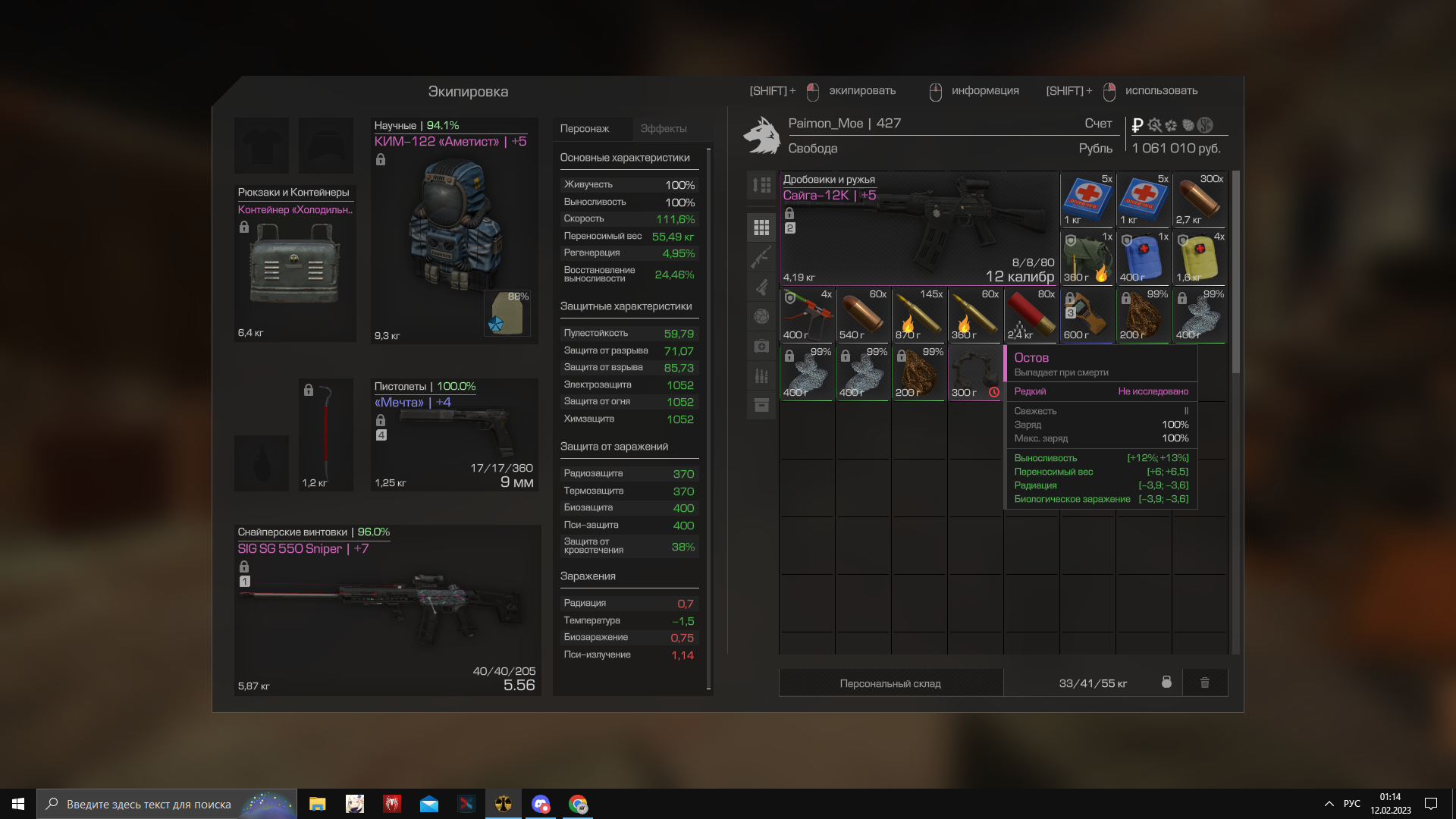
Task: Switch to the Эффекты tab
Action: pyautogui.click(x=664, y=128)
